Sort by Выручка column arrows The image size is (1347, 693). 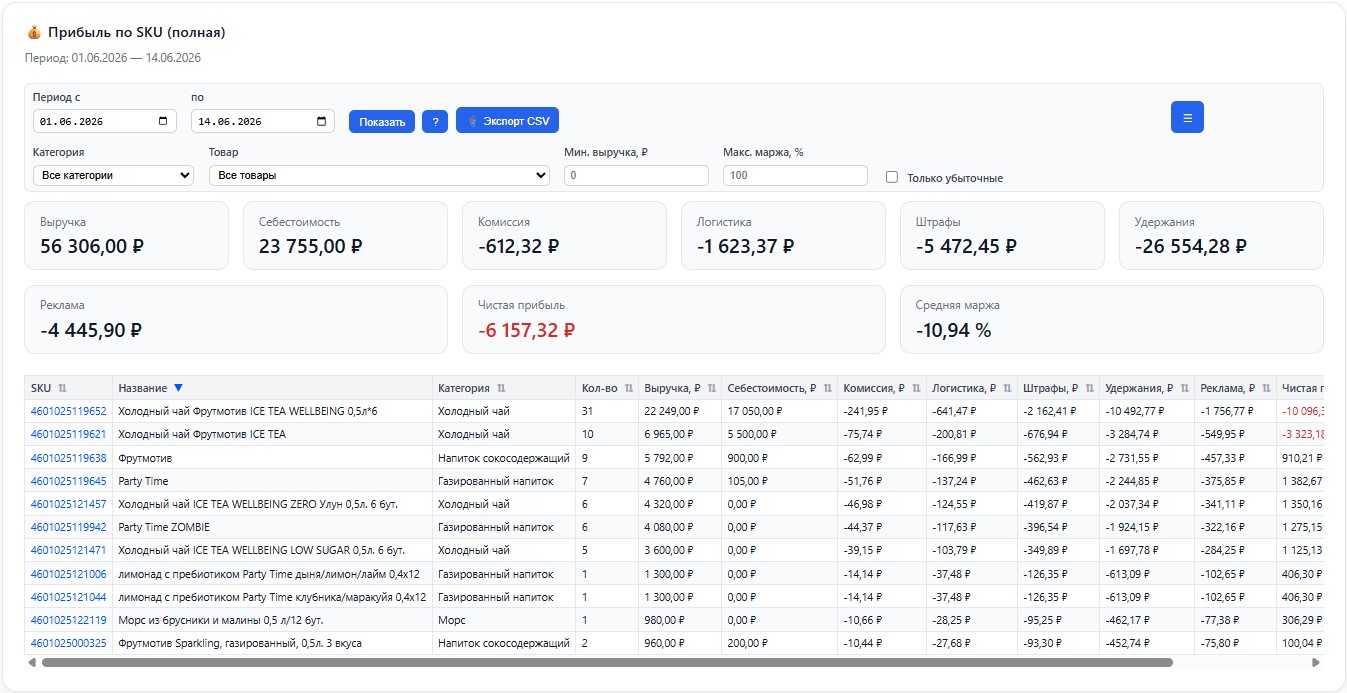pos(712,388)
